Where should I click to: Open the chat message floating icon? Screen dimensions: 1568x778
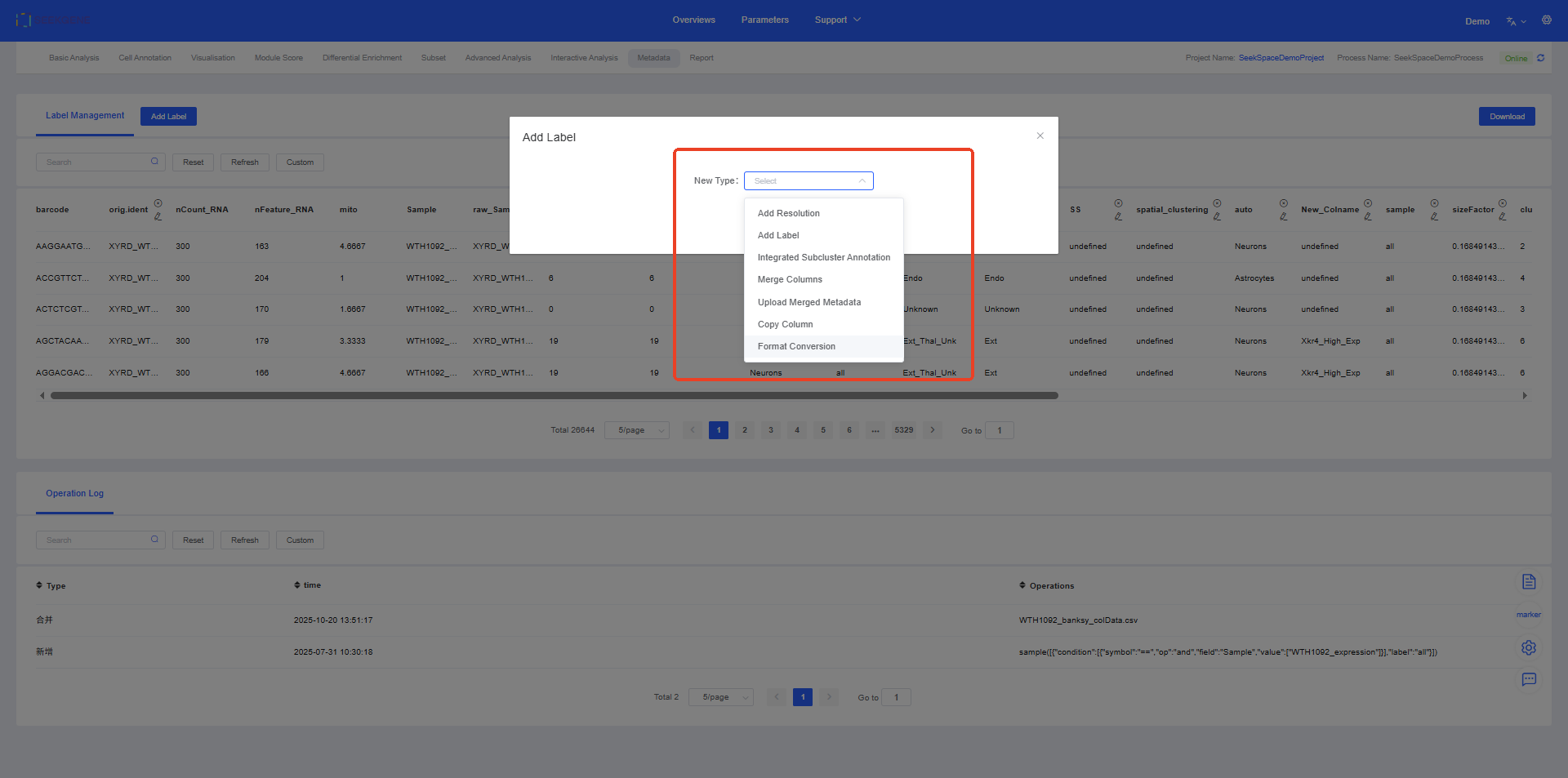click(1529, 679)
